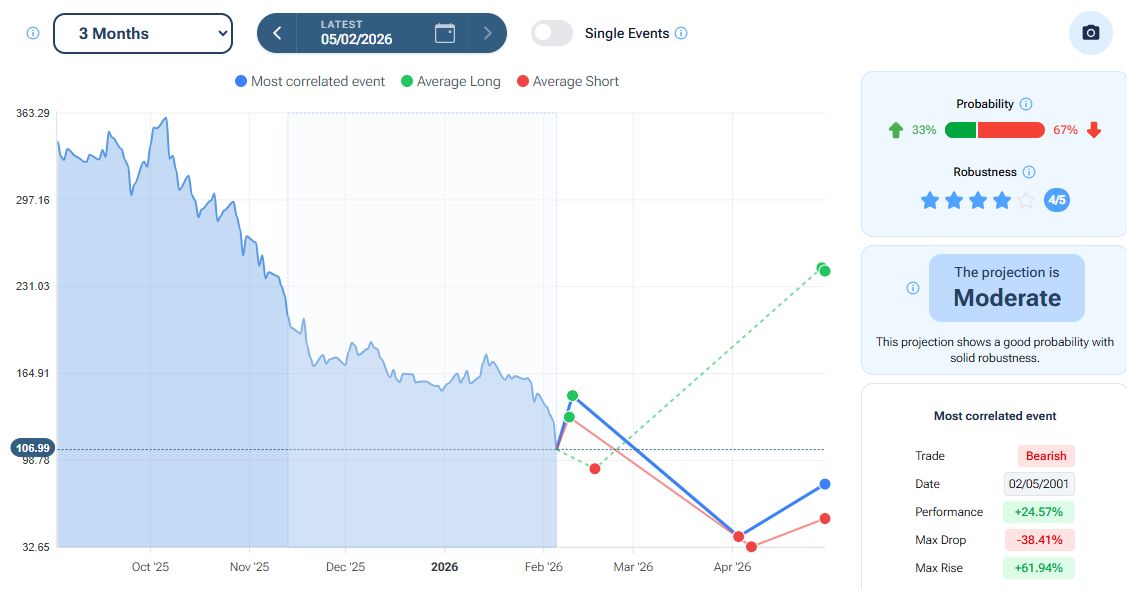This screenshot has height=590, width=1127.
Task: Click the probability green-red bar
Action: click(x=994, y=130)
